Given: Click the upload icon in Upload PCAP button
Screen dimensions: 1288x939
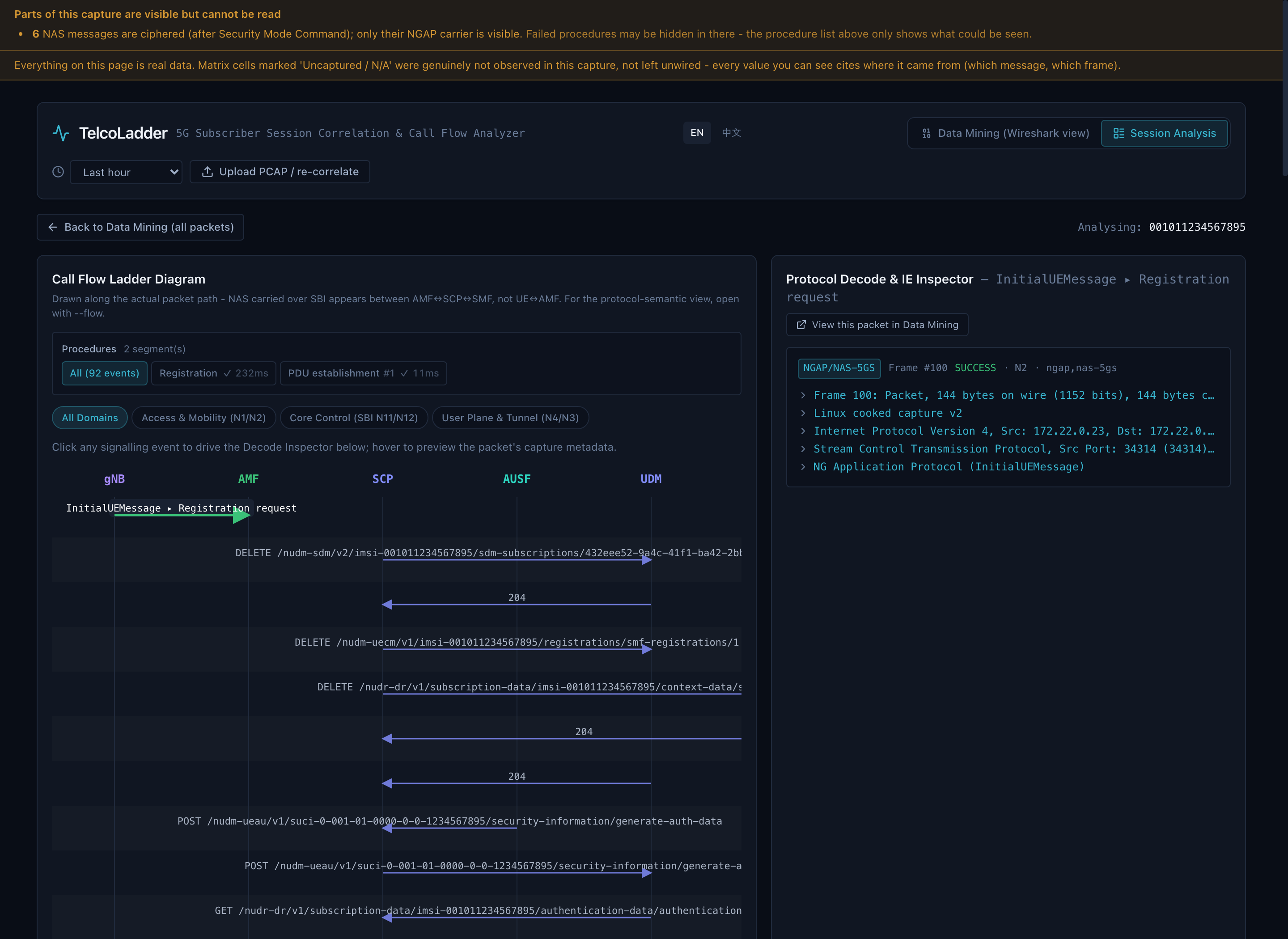Looking at the screenshot, I should click(x=208, y=172).
